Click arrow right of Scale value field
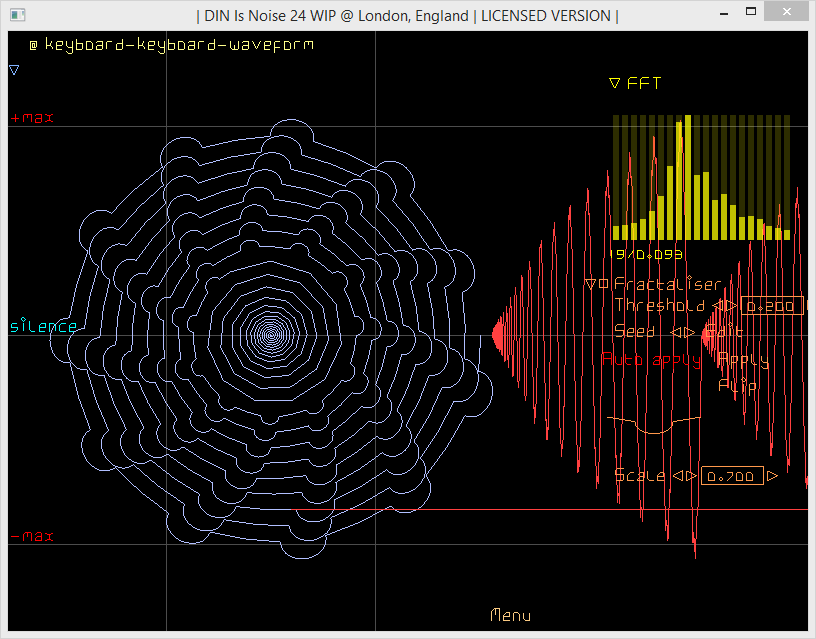816x639 pixels. [x=772, y=476]
